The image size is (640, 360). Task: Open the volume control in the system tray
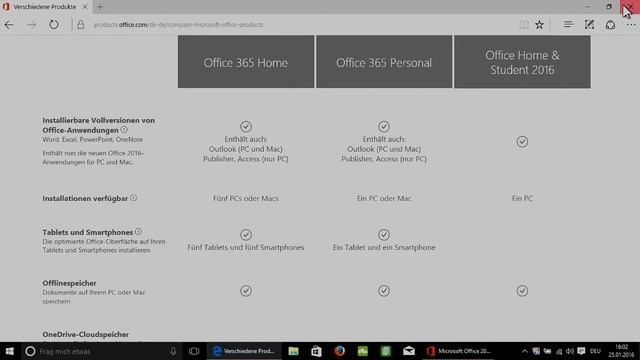coord(570,351)
